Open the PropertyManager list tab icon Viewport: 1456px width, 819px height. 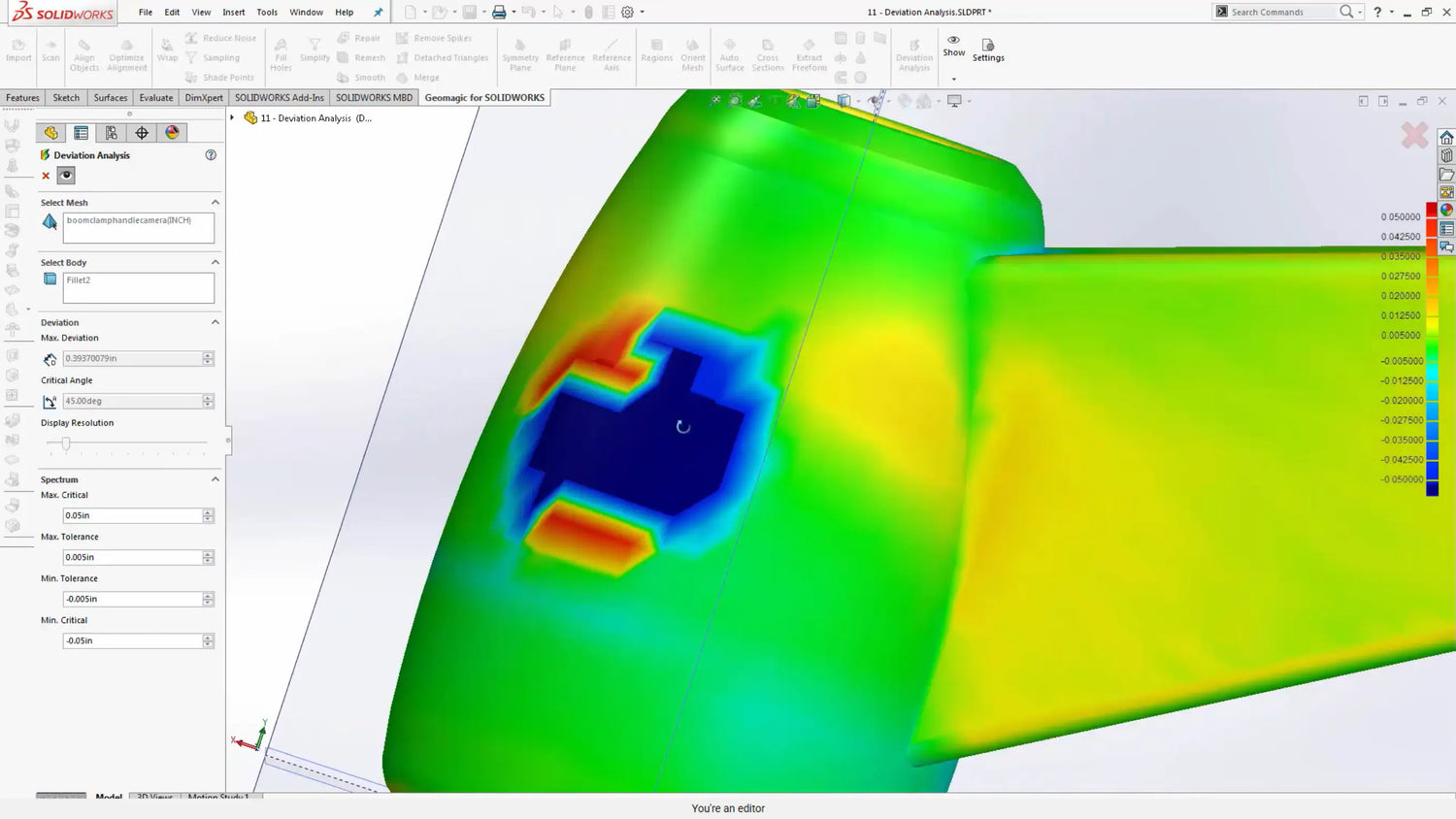[82, 133]
